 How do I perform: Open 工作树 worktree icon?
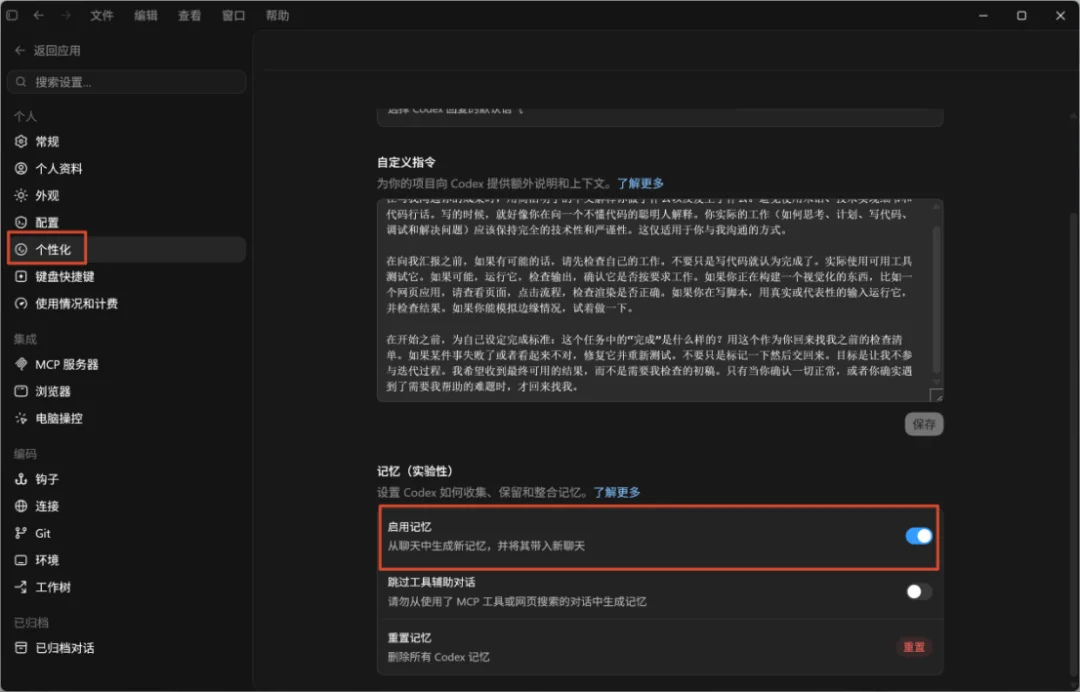click(x=21, y=587)
